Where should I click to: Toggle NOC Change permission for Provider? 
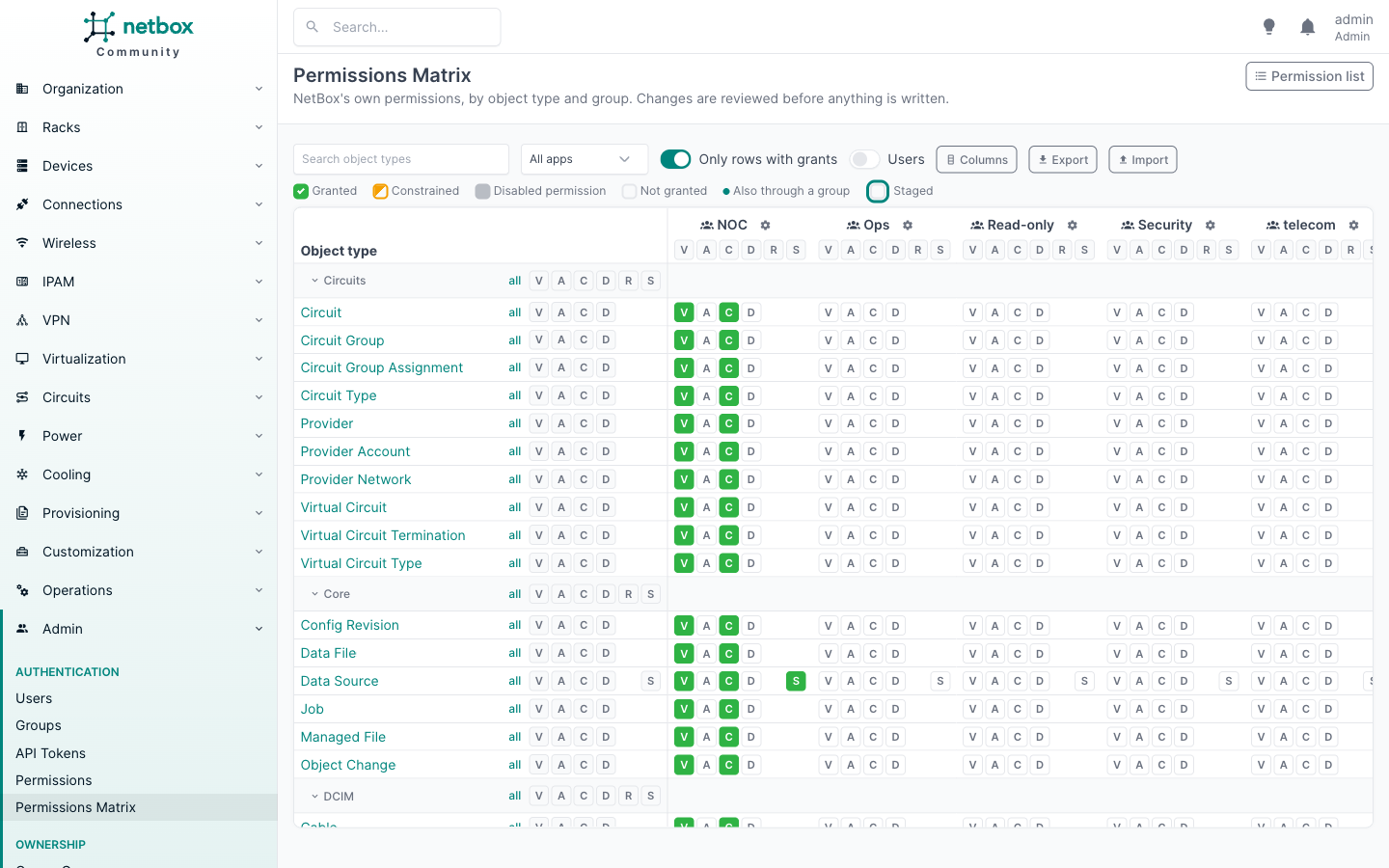point(729,423)
